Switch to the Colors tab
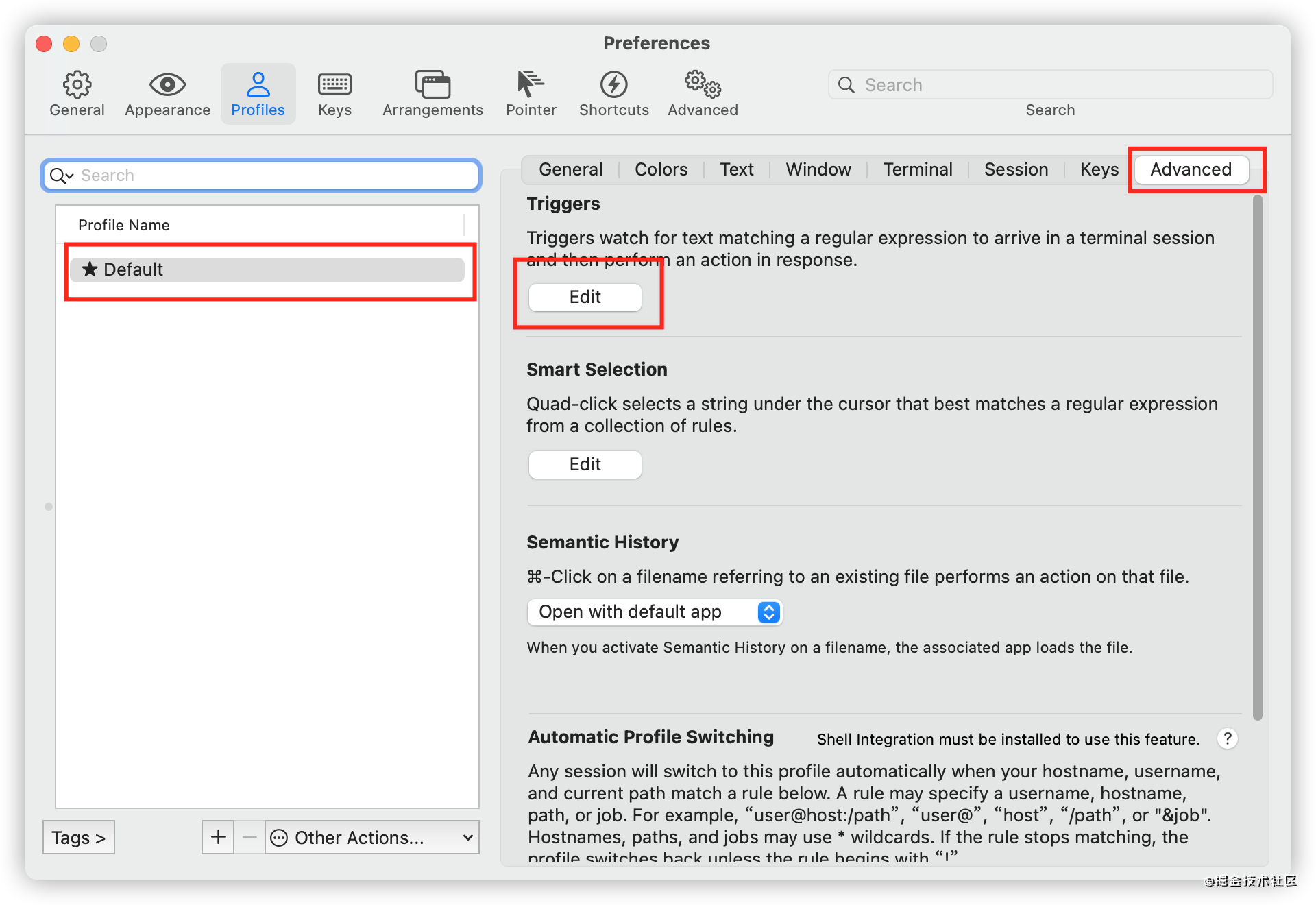The width and height of the screenshot is (1316, 905). (x=661, y=169)
